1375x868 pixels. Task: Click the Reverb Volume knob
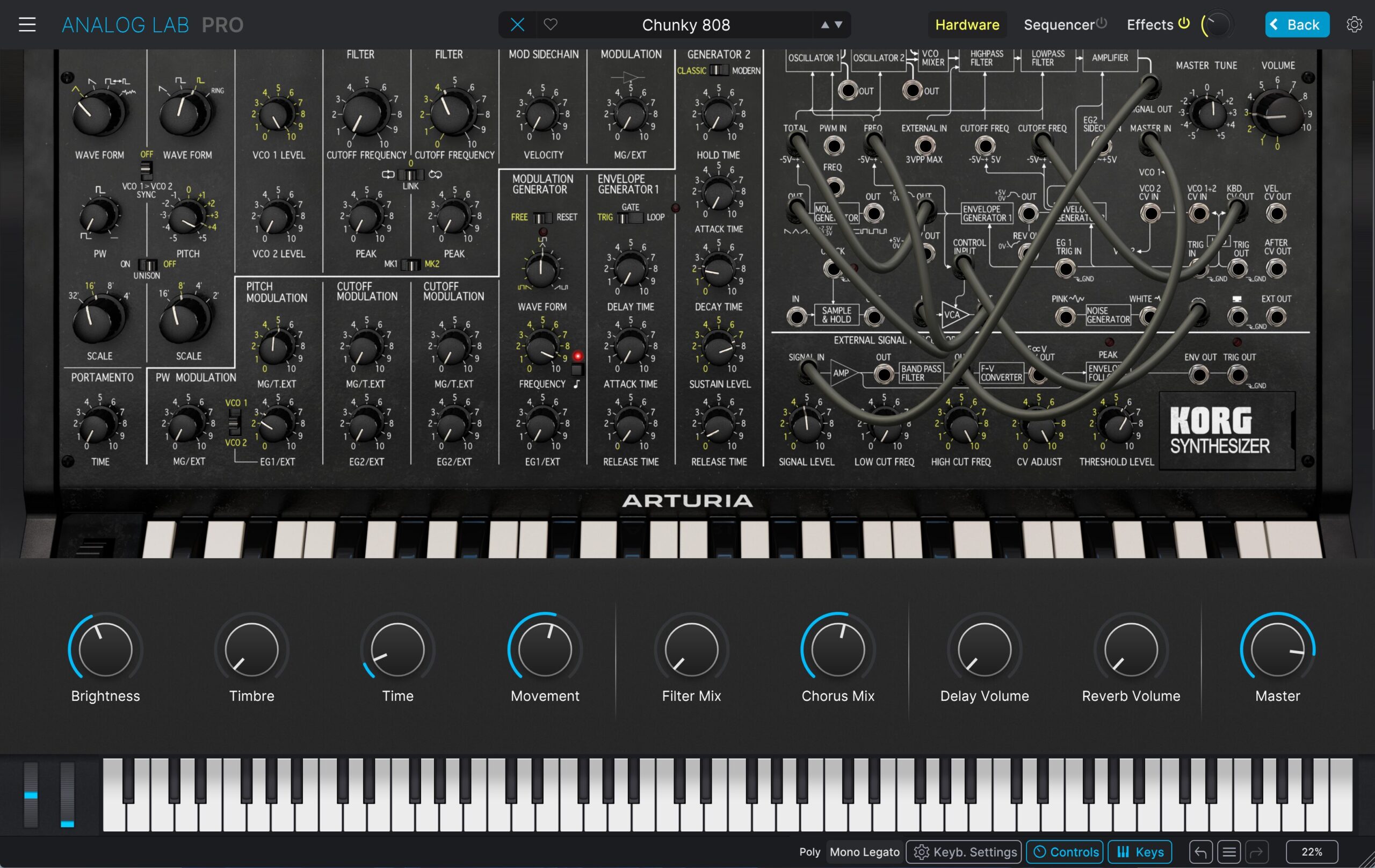click(1131, 650)
